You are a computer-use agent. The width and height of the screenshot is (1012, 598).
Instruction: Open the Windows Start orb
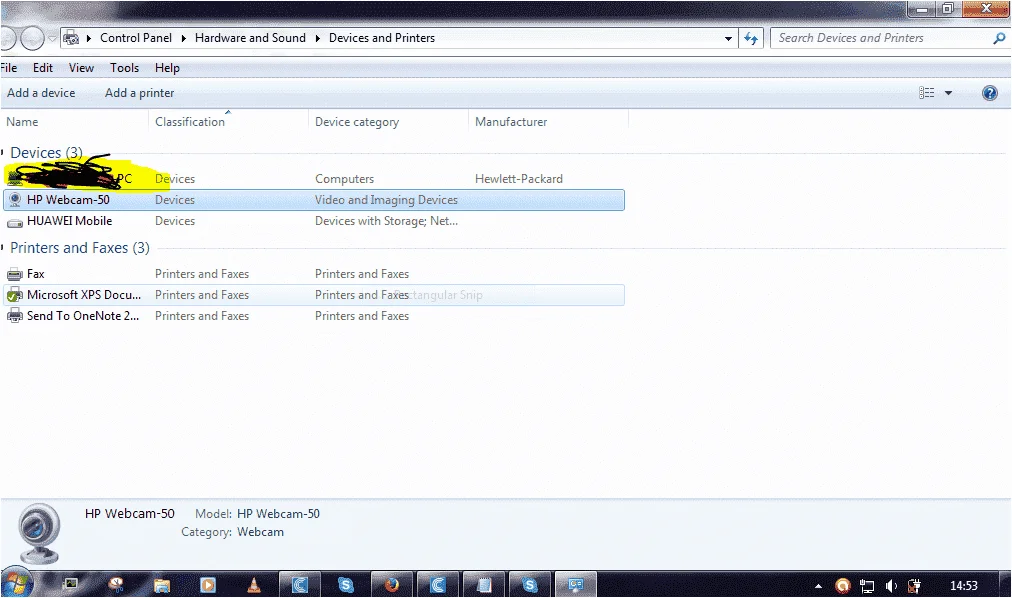tap(16, 584)
